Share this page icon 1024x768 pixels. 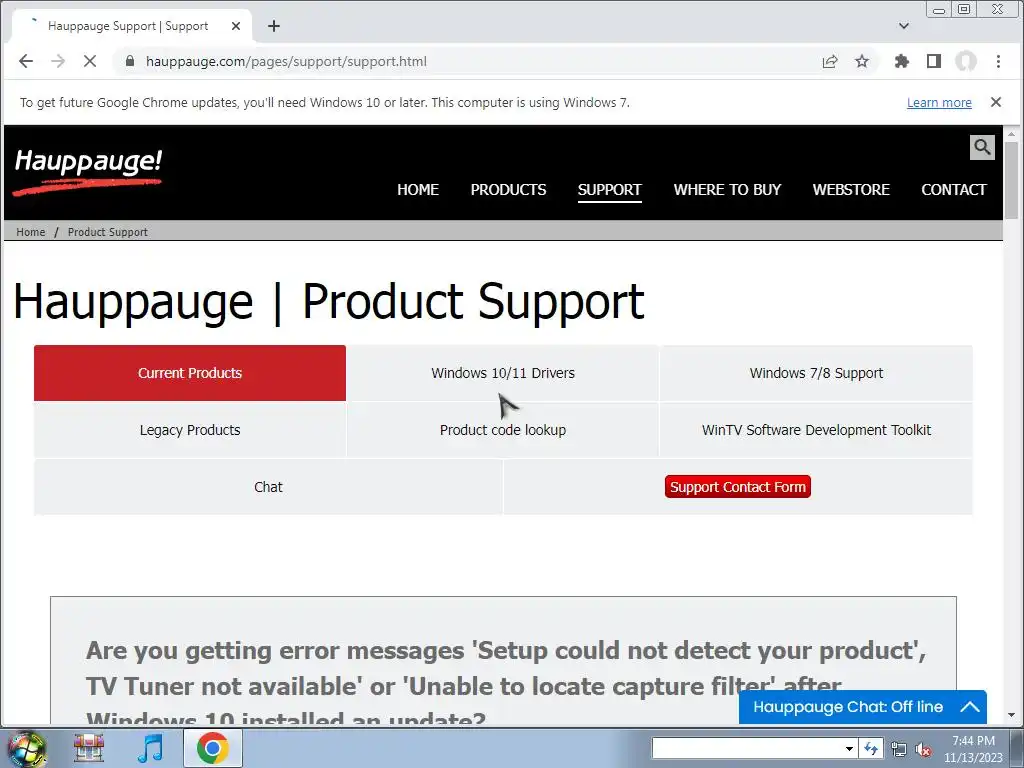coord(830,61)
